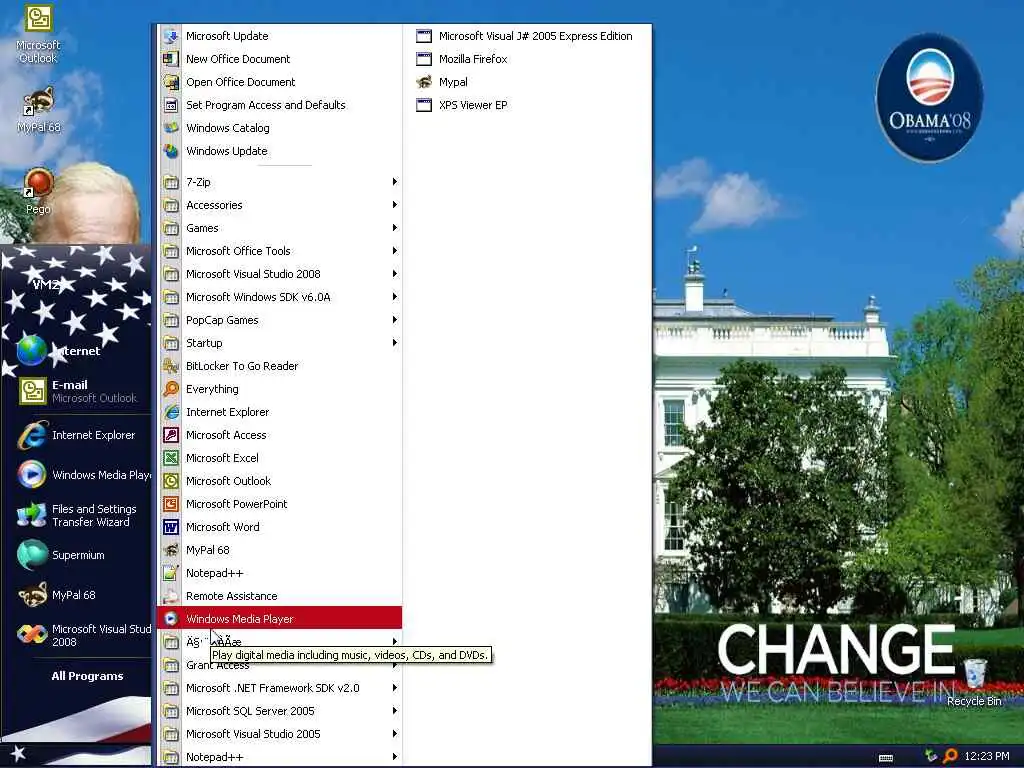Launch Microsoft Excel
The image size is (1024, 768).
point(280,458)
